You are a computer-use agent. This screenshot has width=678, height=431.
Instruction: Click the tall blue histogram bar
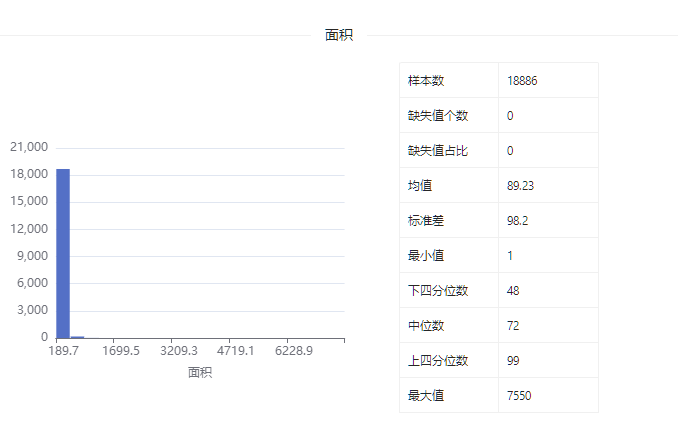(63, 253)
